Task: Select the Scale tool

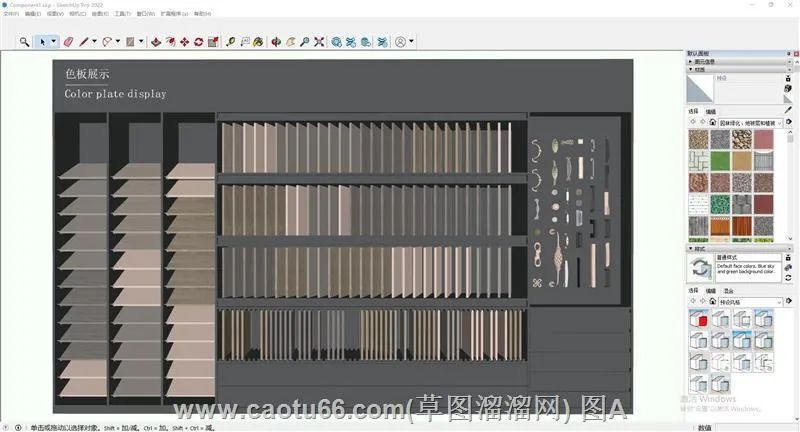Action: [213, 42]
